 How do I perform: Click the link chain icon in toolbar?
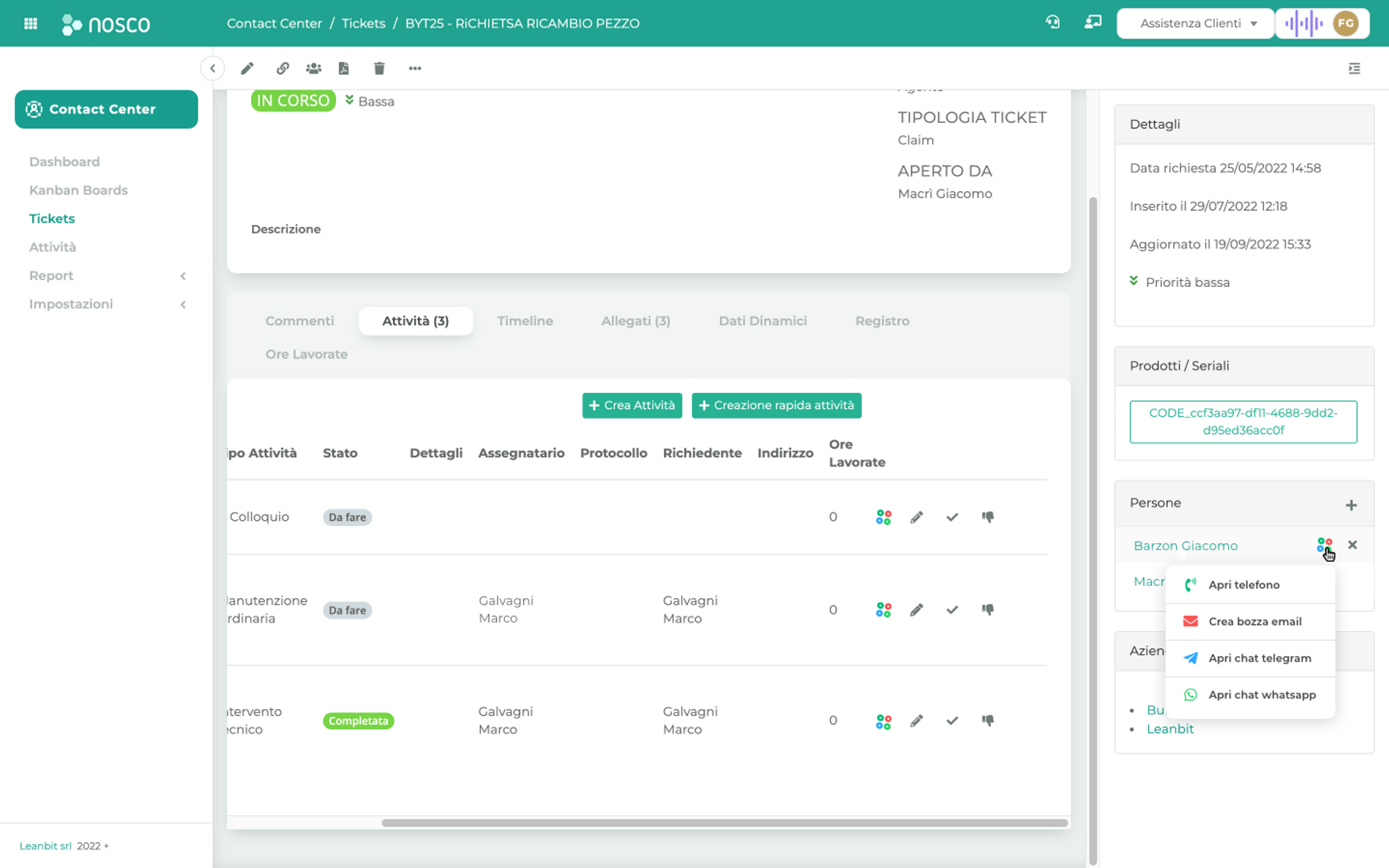(x=282, y=68)
